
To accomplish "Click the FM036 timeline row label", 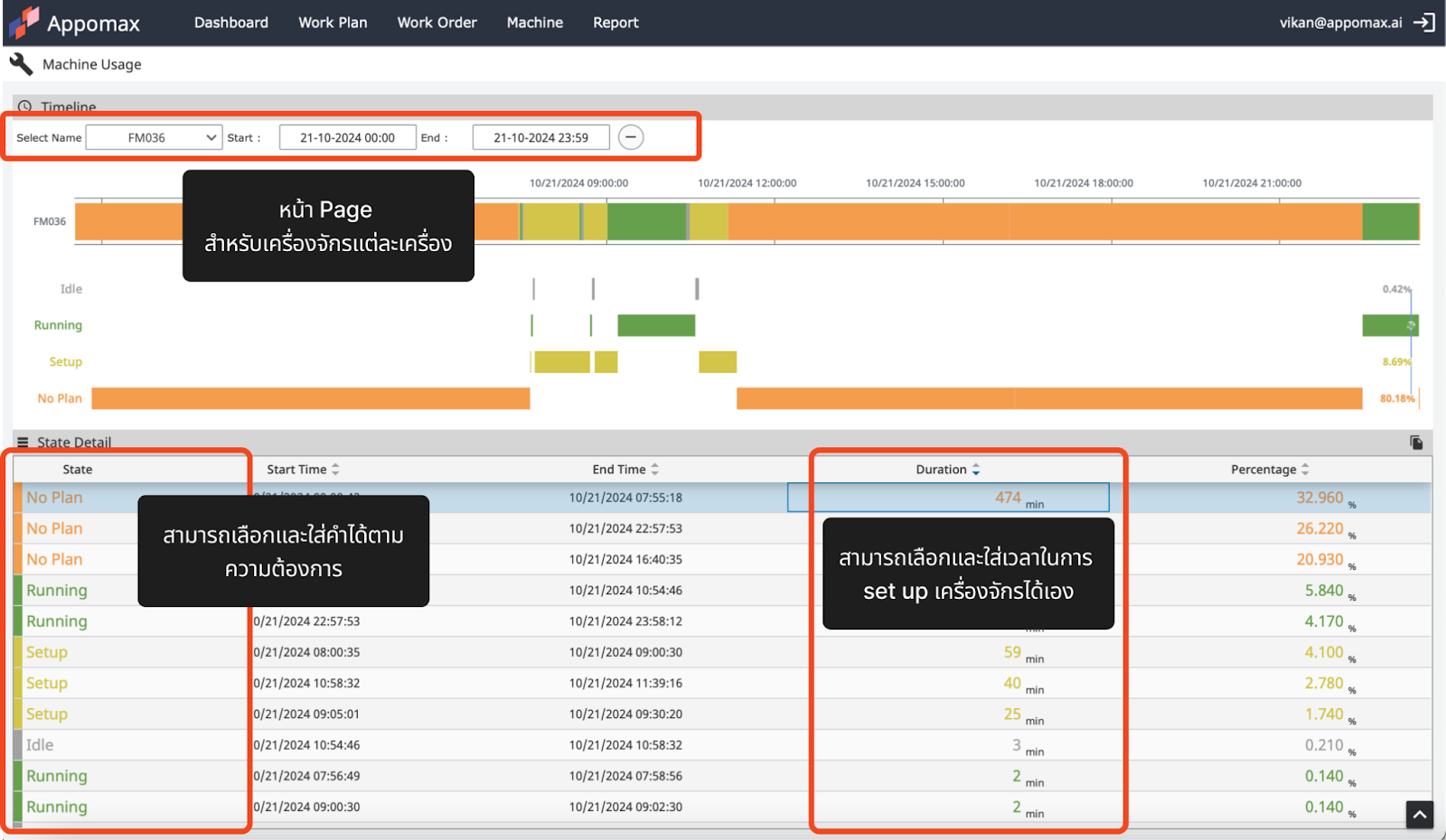I will (50, 221).
